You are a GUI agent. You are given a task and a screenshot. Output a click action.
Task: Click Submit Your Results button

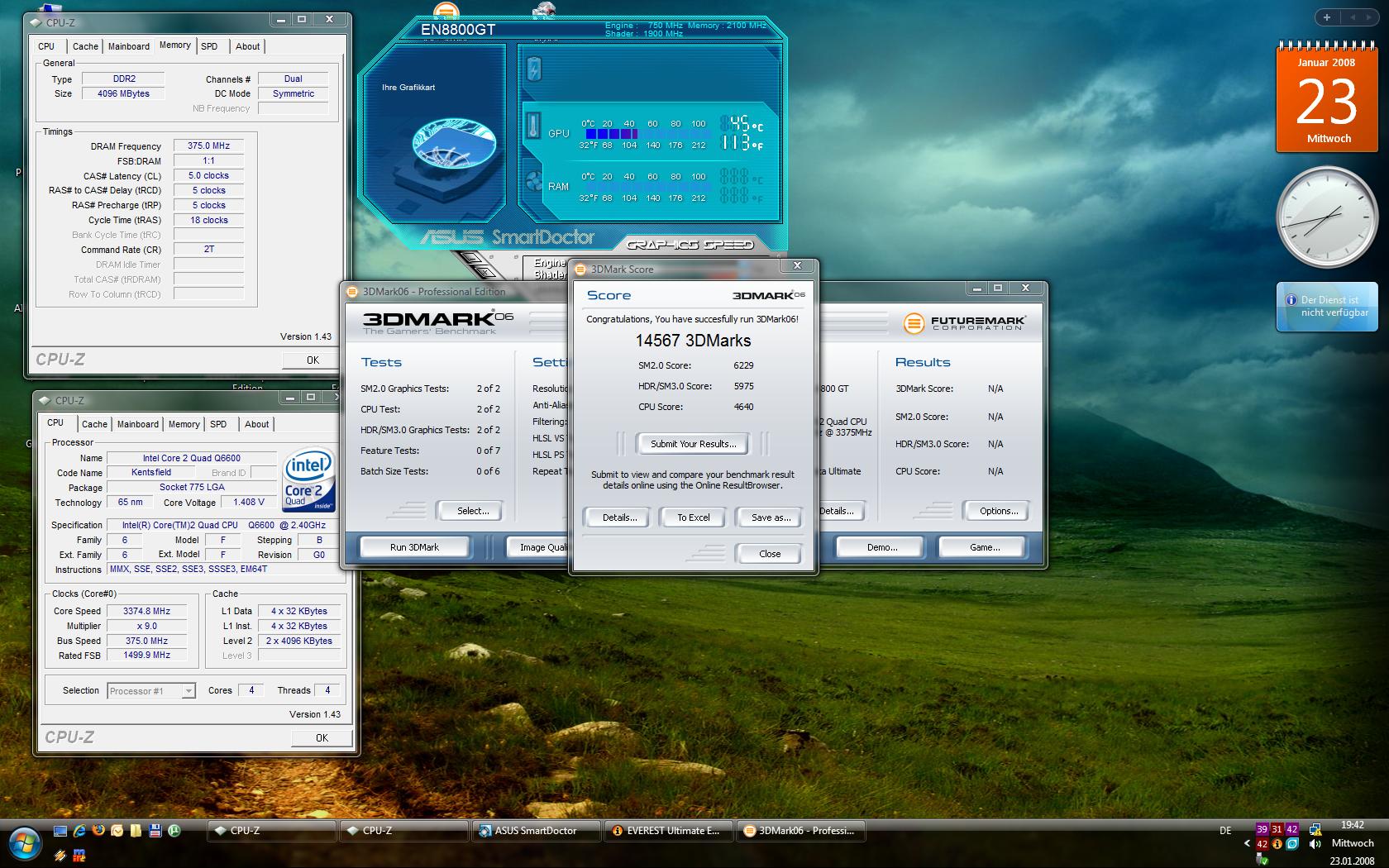click(693, 444)
